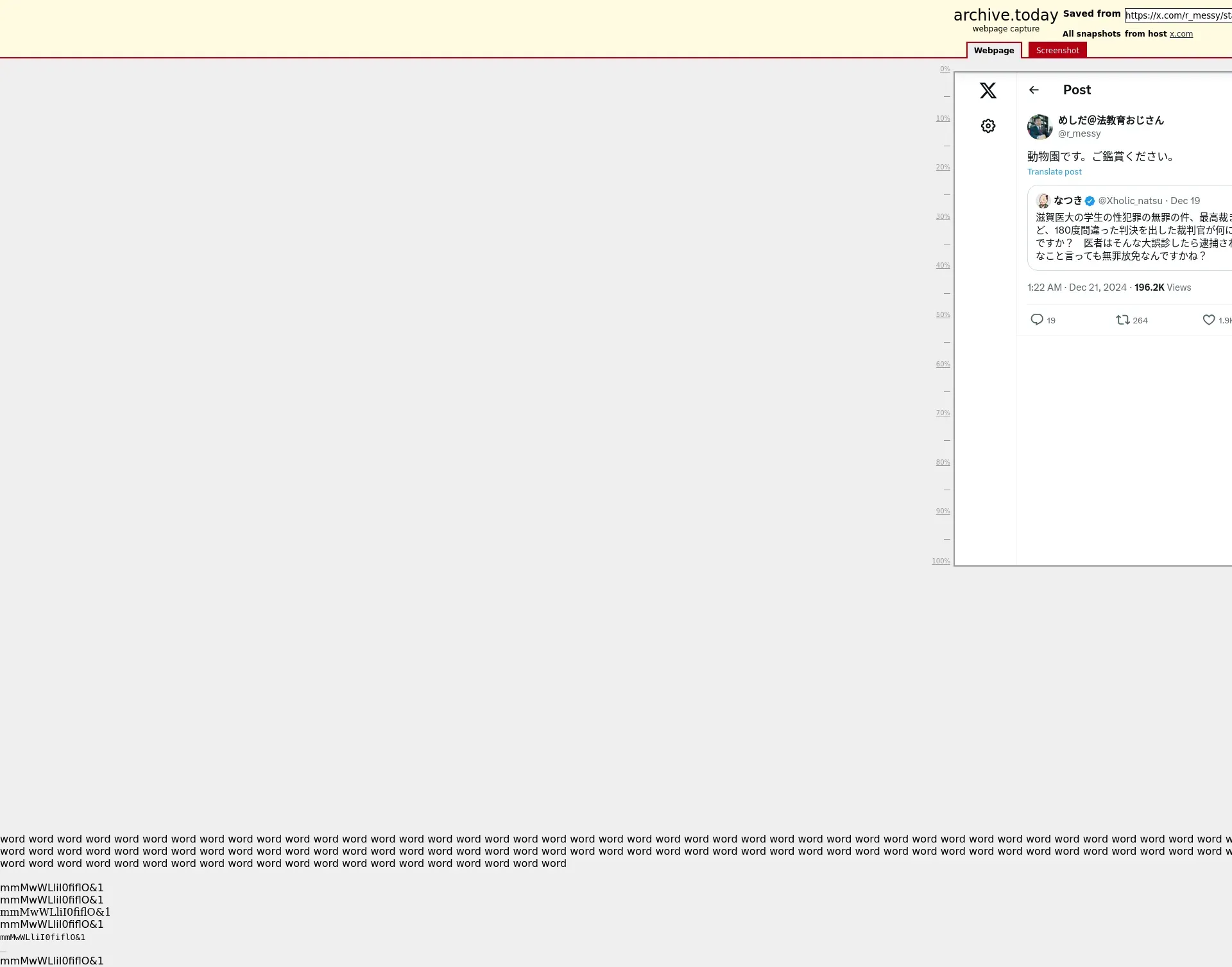Click the Saved from URL field

(x=1178, y=15)
